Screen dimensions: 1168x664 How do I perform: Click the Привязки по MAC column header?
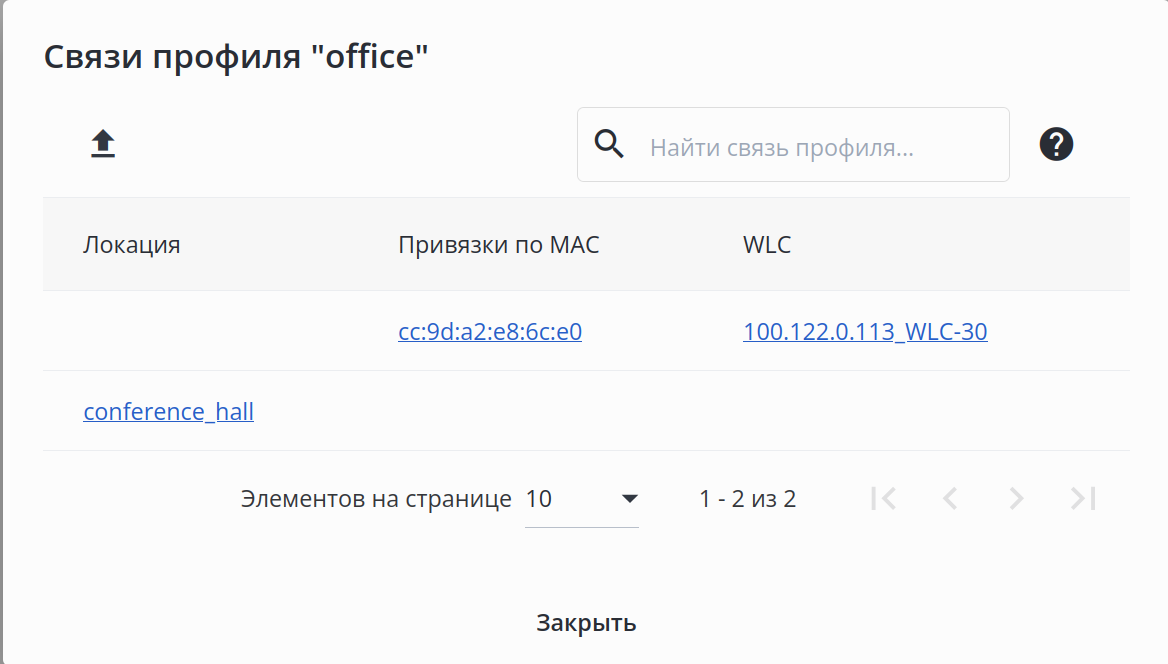pos(498,245)
